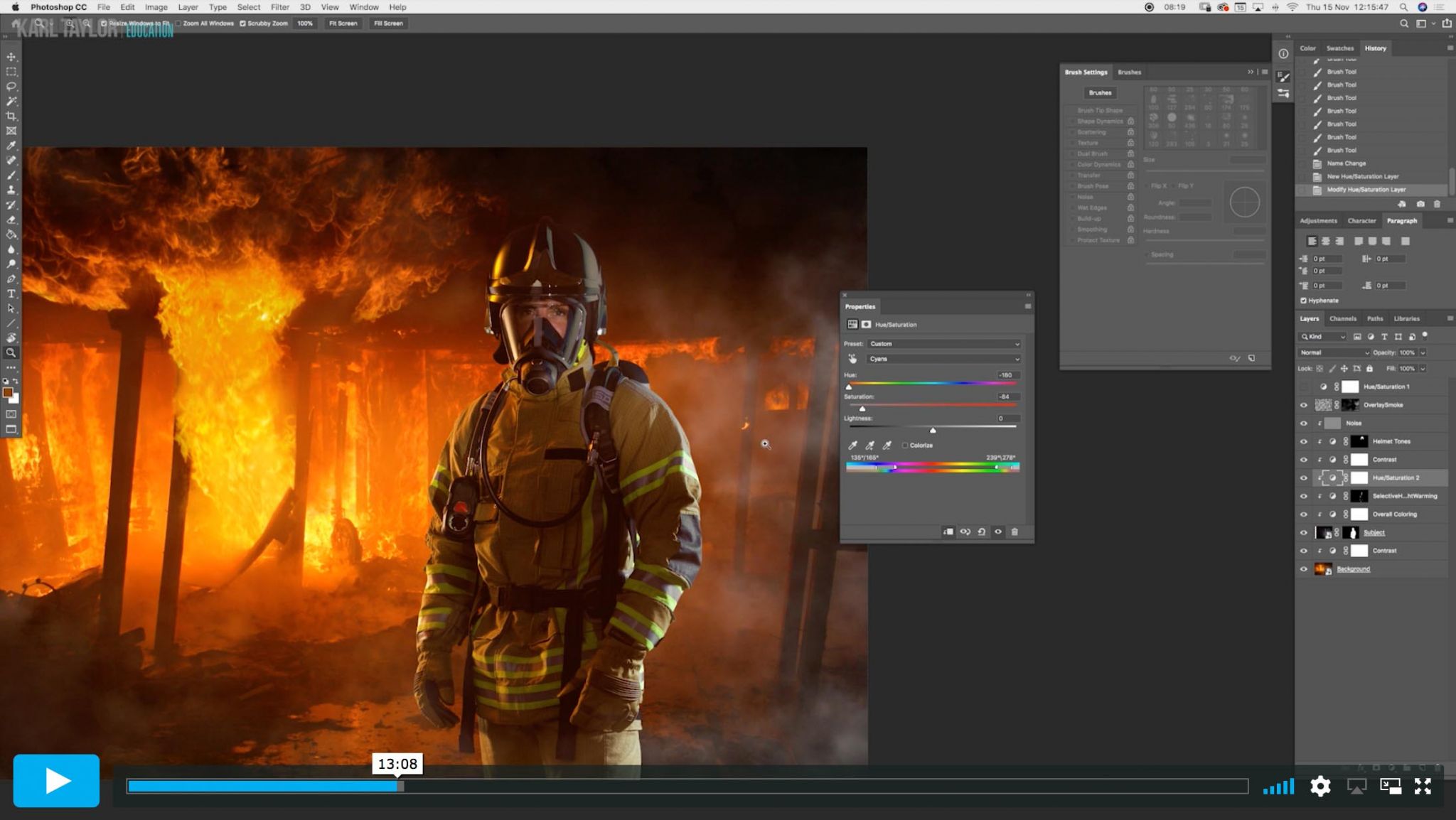Select the Lasso tool
Image resolution: width=1456 pixels, height=820 pixels.
pyautogui.click(x=11, y=86)
